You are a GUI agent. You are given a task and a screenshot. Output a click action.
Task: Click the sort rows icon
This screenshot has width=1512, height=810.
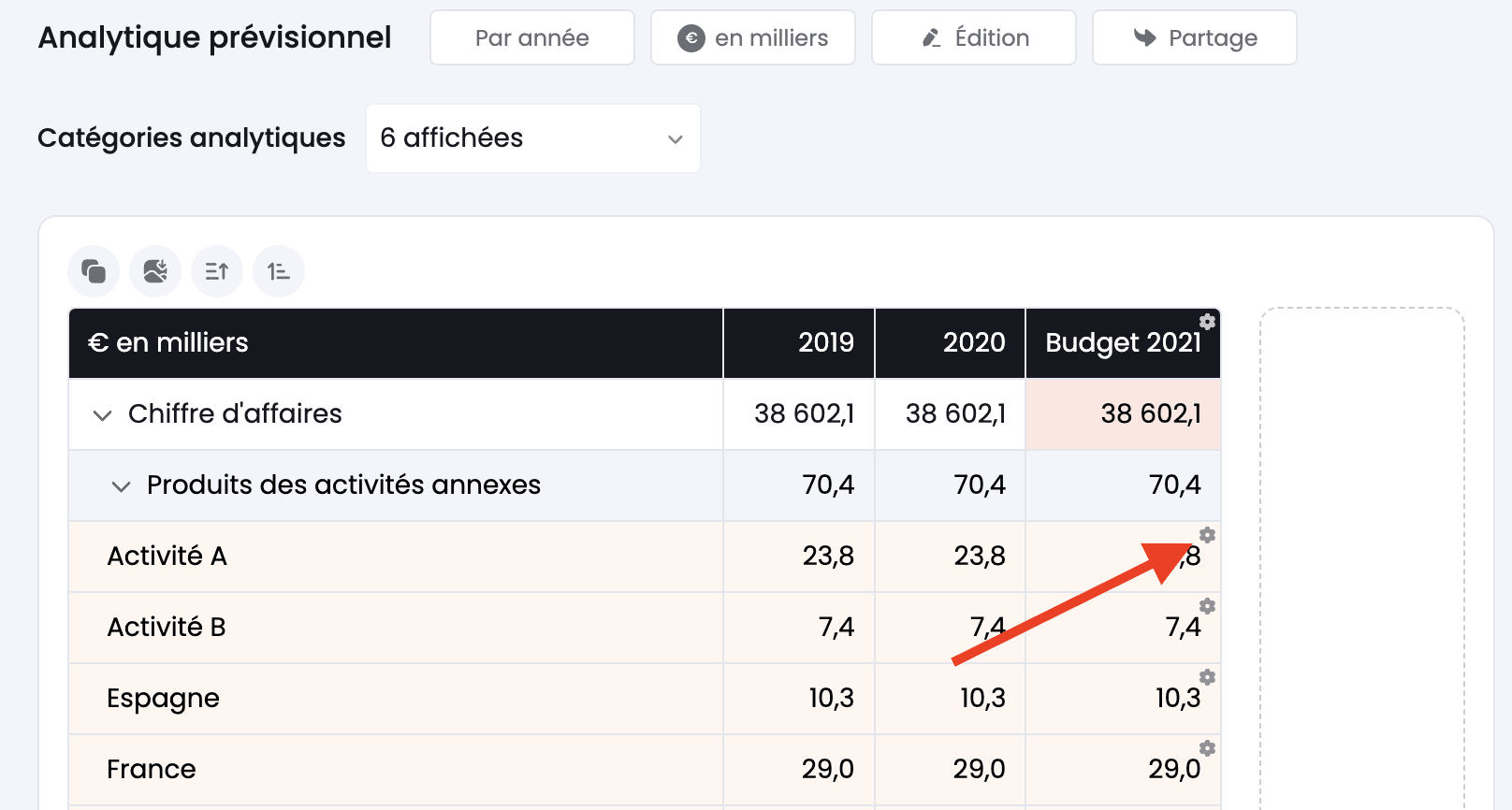coord(217,271)
